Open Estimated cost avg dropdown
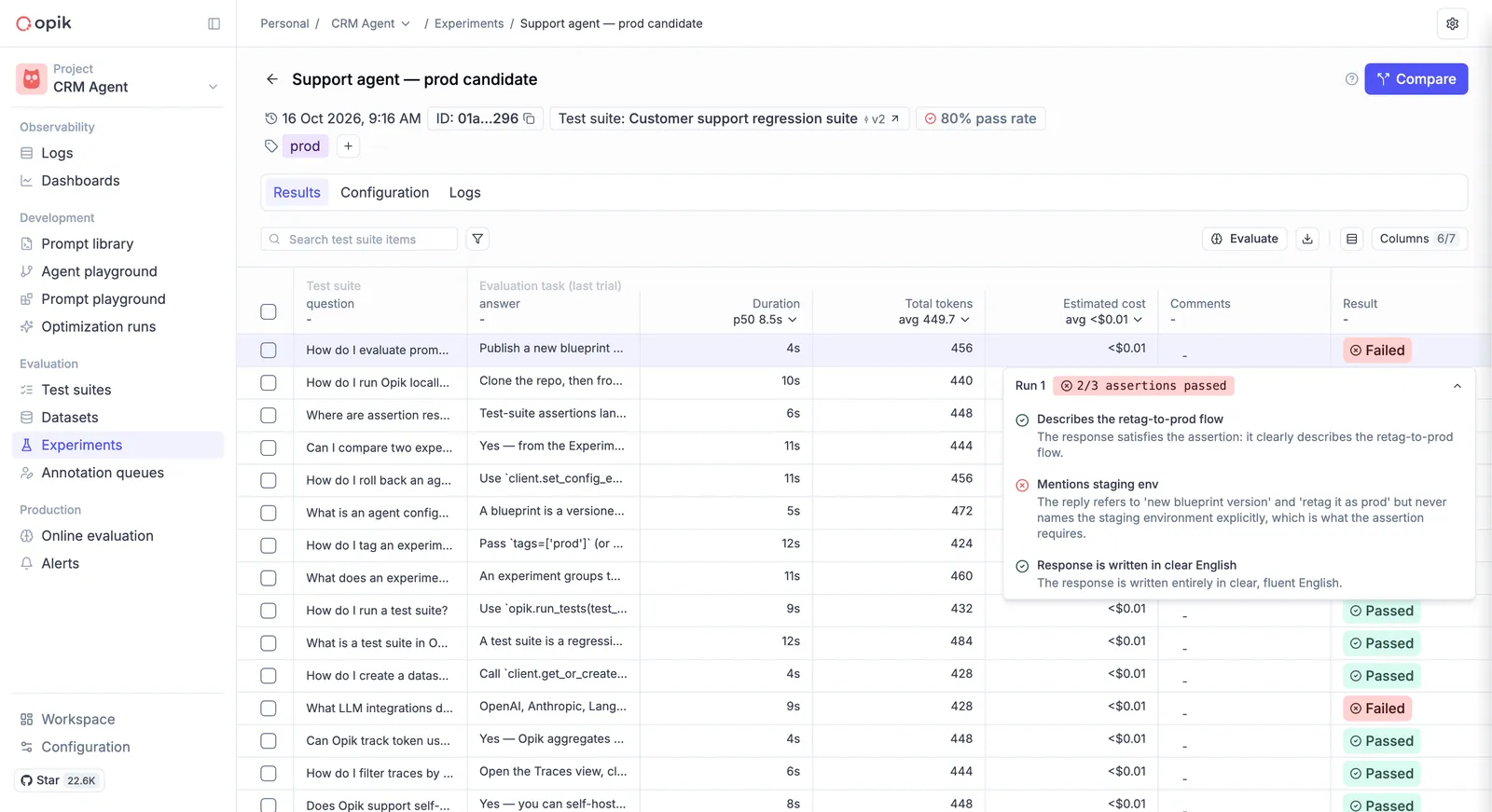This screenshot has width=1492, height=812. point(1105,320)
